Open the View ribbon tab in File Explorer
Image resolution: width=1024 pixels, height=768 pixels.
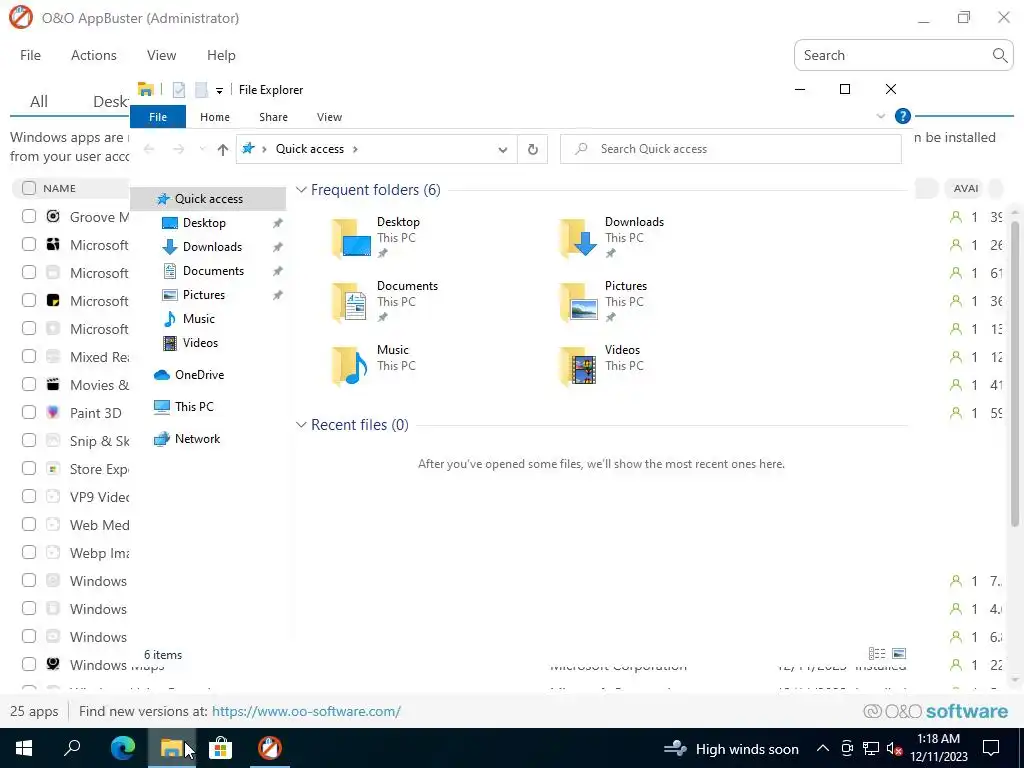coord(329,117)
